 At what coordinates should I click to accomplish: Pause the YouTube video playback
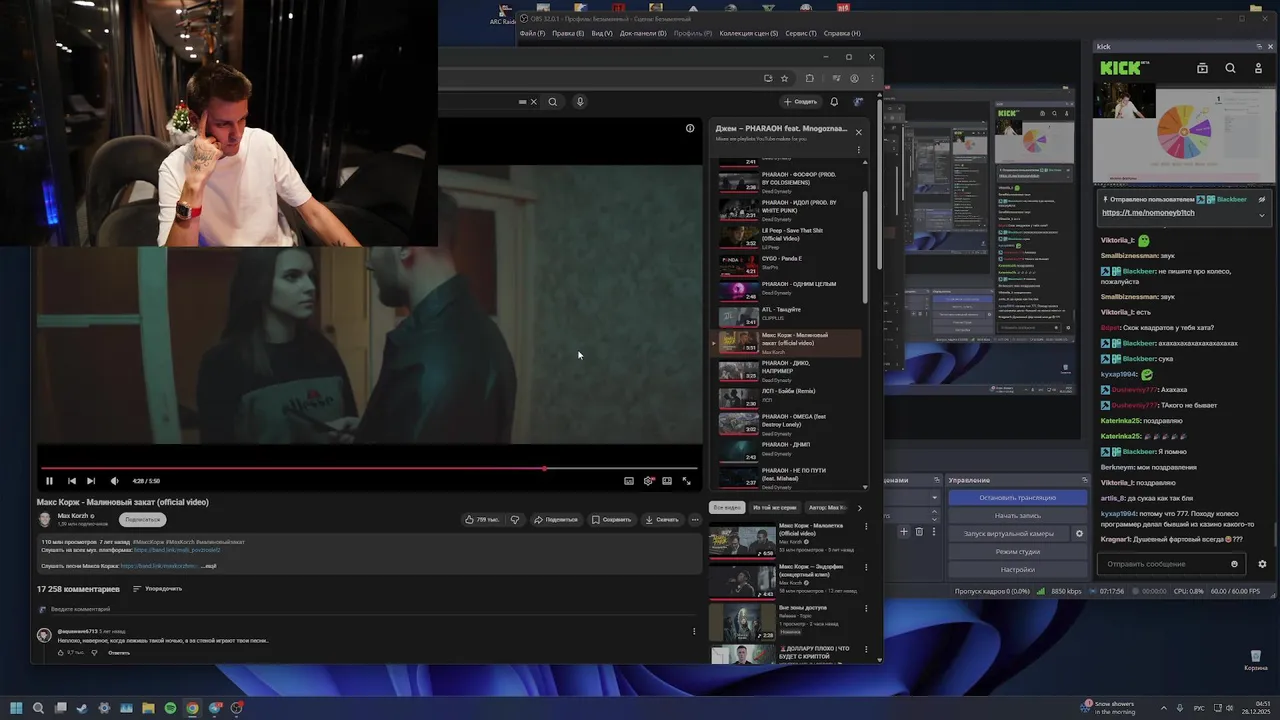(x=49, y=481)
